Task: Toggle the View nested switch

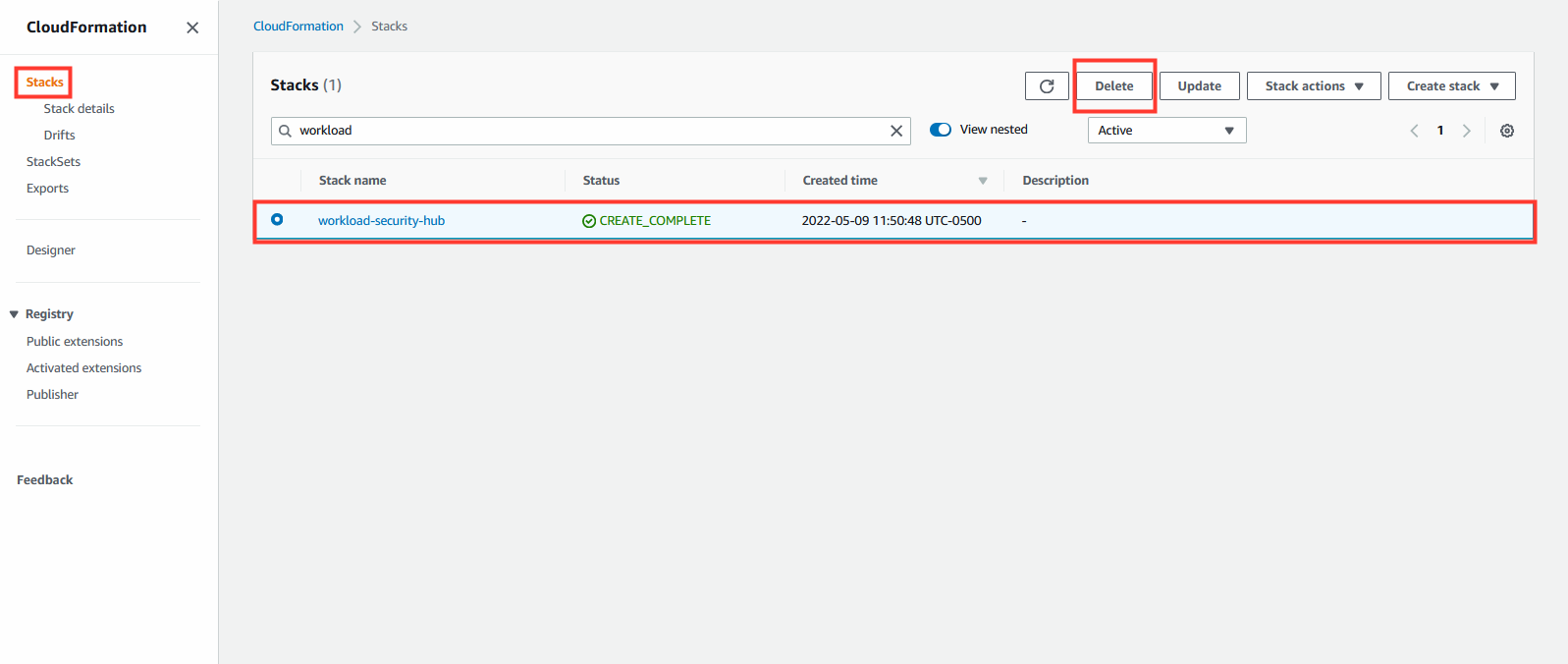Action: [941, 130]
